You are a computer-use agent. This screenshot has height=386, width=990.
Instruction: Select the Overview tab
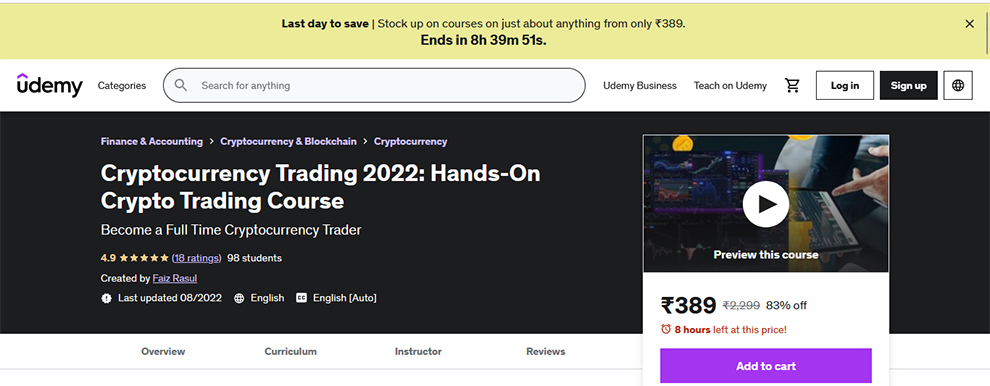(x=163, y=351)
